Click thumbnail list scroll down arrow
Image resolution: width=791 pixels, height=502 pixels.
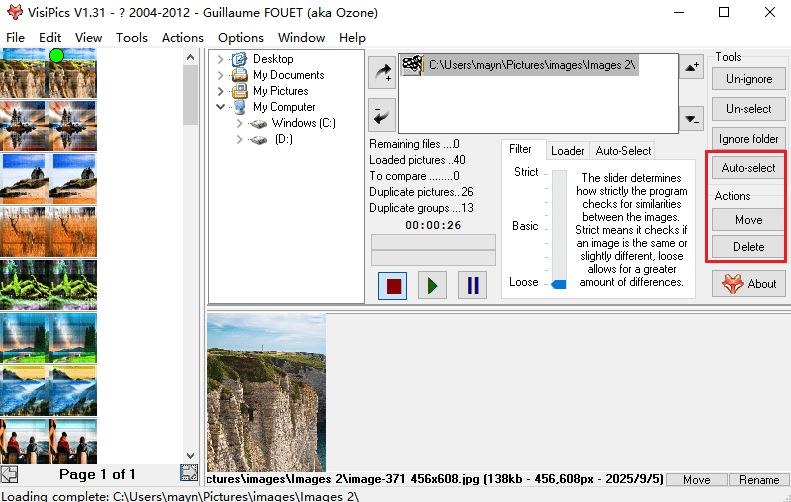point(190,456)
